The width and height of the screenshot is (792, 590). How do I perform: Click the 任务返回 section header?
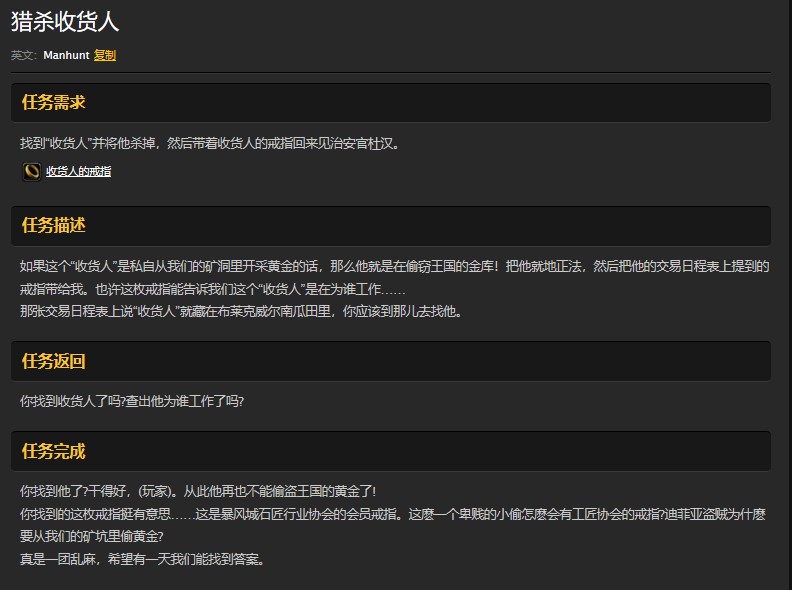pos(54,361)
